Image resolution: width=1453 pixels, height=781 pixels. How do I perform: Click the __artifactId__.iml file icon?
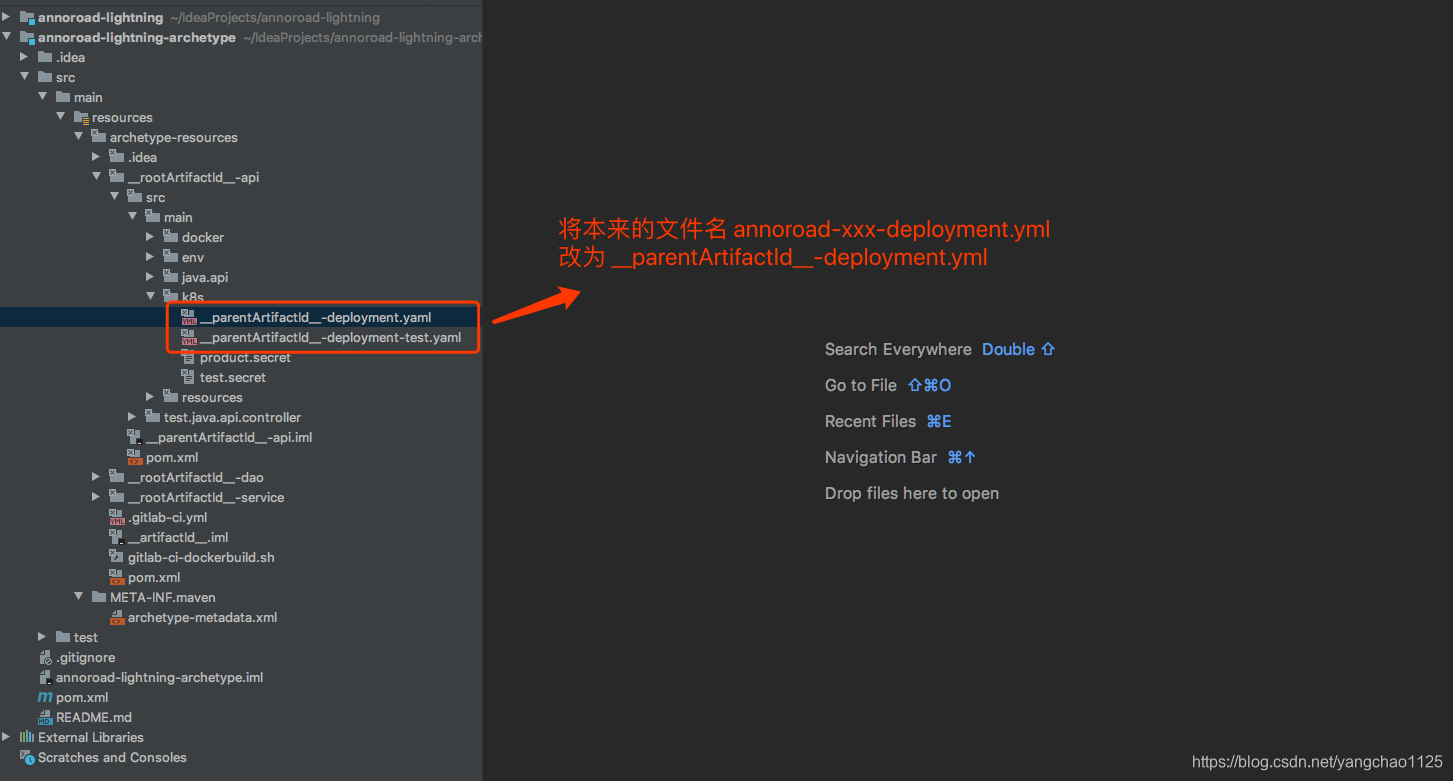point(117,537)
